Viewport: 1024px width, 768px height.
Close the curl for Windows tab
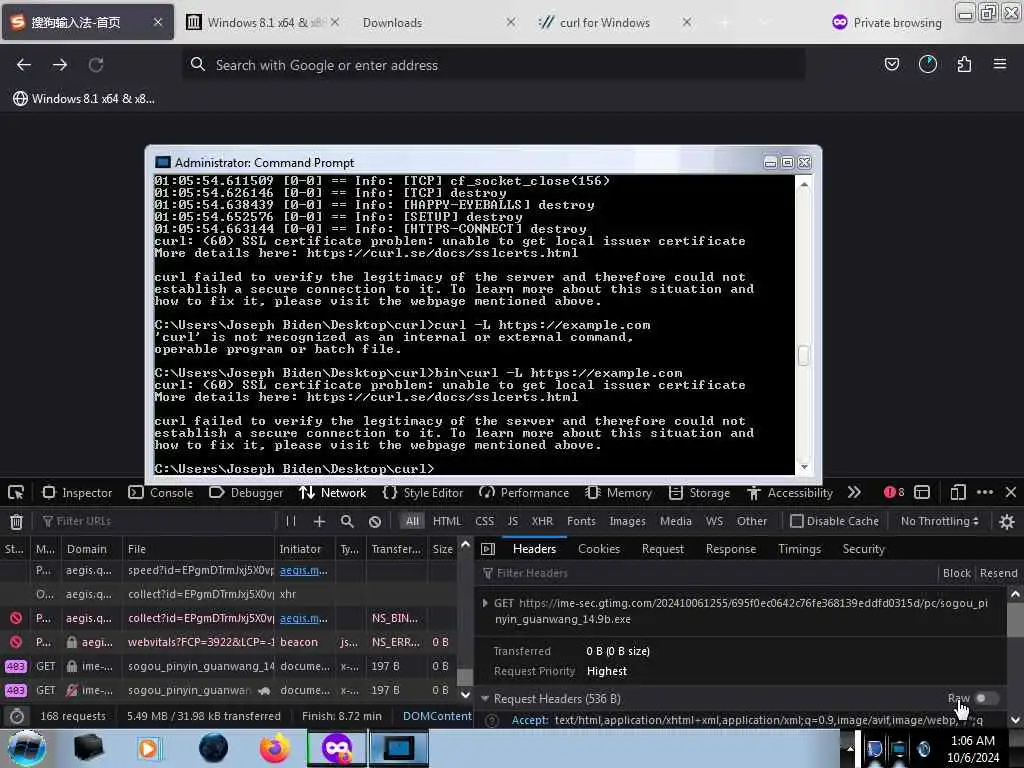point(686,22)
